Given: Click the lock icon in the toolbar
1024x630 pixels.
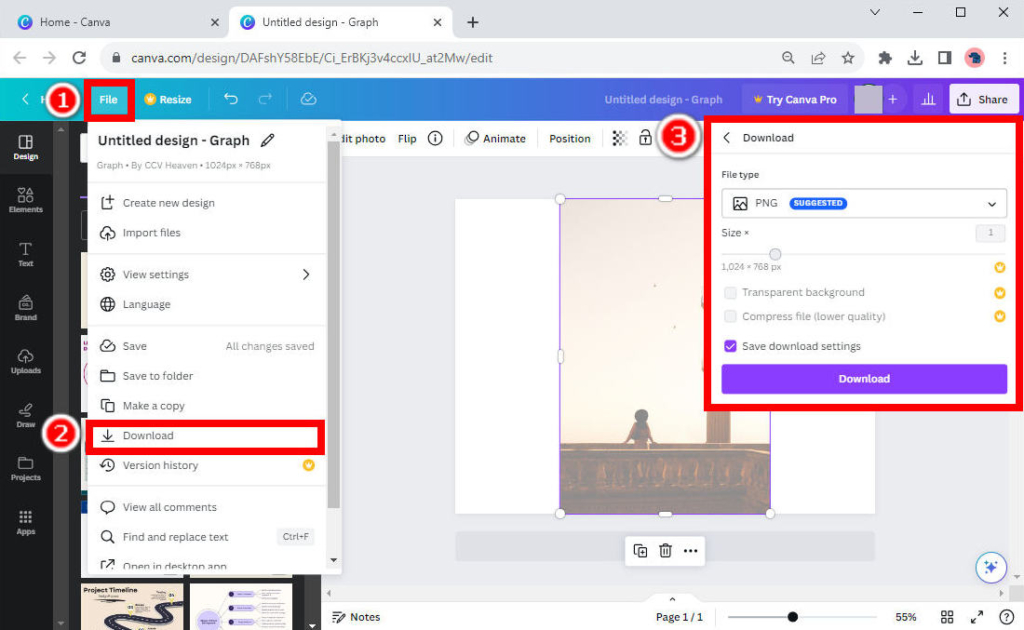Looking at the screenshot, I should (x=646, y=138).
